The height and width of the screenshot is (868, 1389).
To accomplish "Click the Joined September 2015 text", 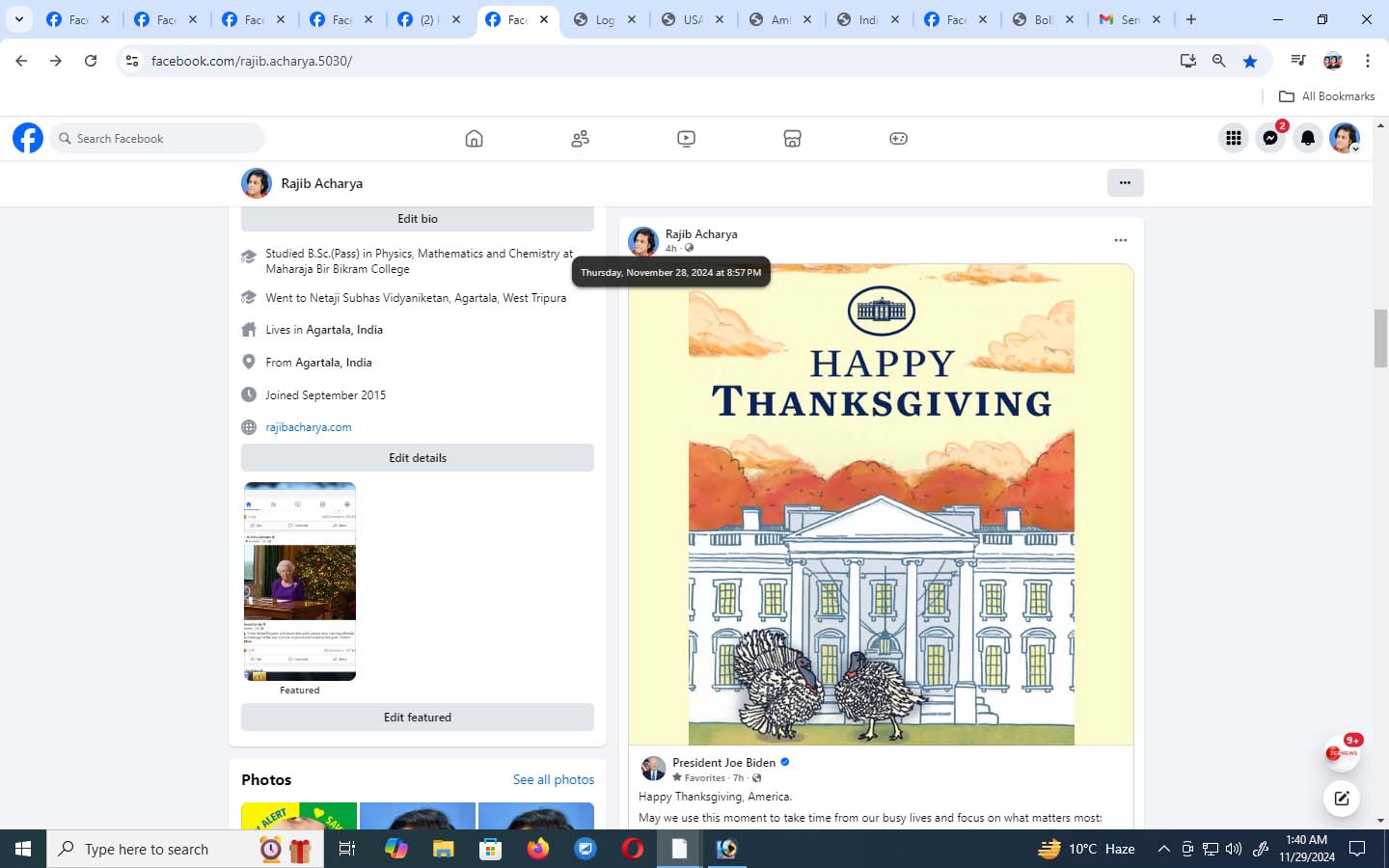I will tap(326, 395).
